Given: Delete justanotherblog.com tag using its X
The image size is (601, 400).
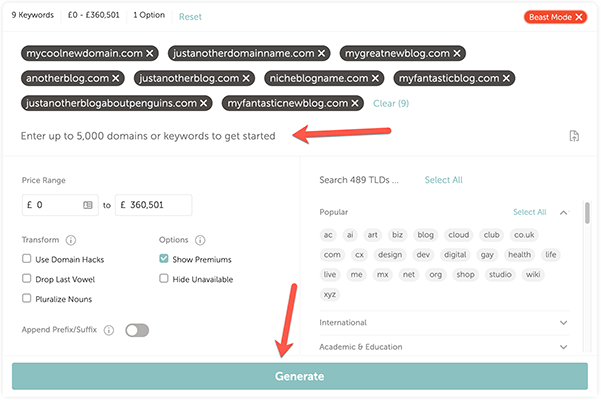Looking at the screenshot, I should pos(246,79).
